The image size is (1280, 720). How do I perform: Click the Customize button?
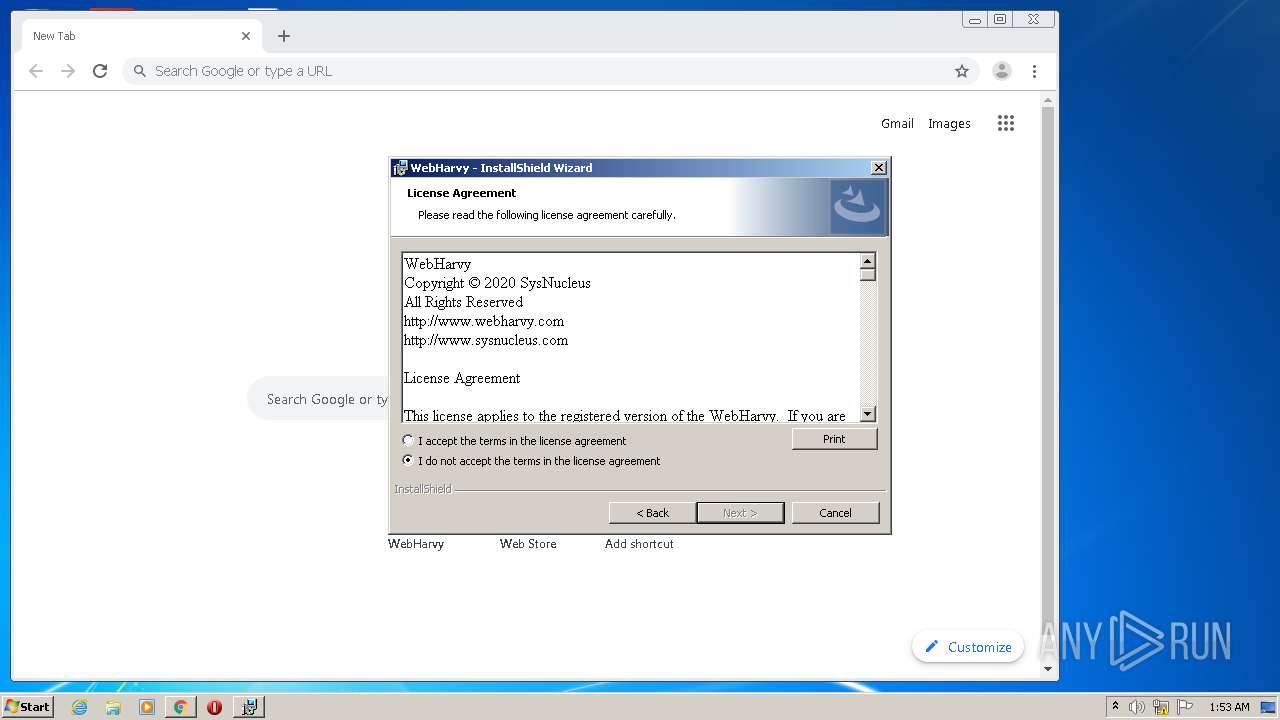pos(968,647)
